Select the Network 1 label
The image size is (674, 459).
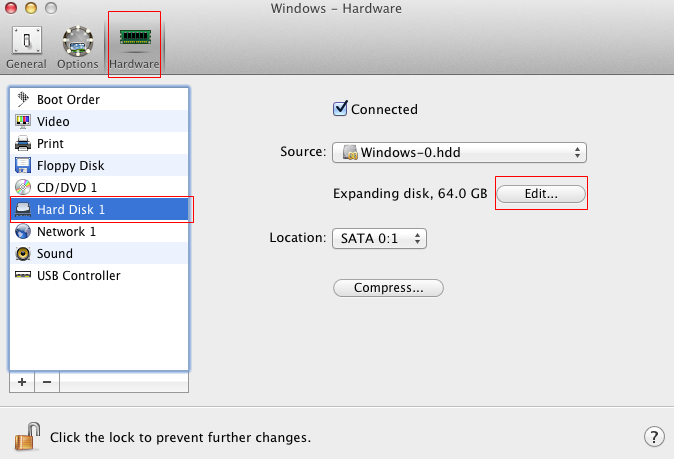[x=67, y=232]
